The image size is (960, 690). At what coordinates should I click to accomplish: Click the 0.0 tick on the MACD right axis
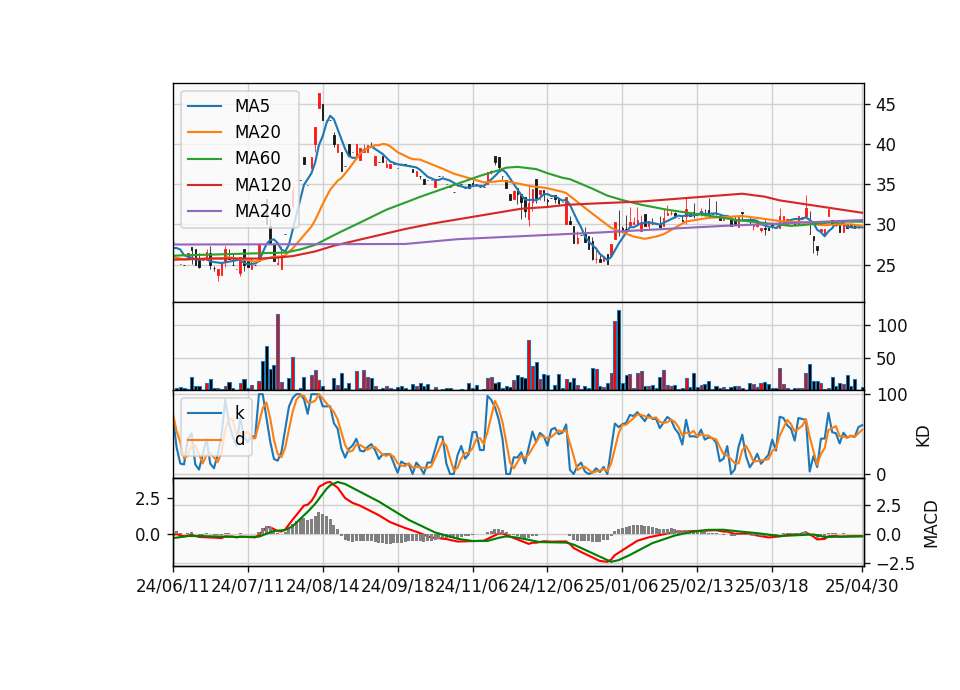(x=888, y=535)
